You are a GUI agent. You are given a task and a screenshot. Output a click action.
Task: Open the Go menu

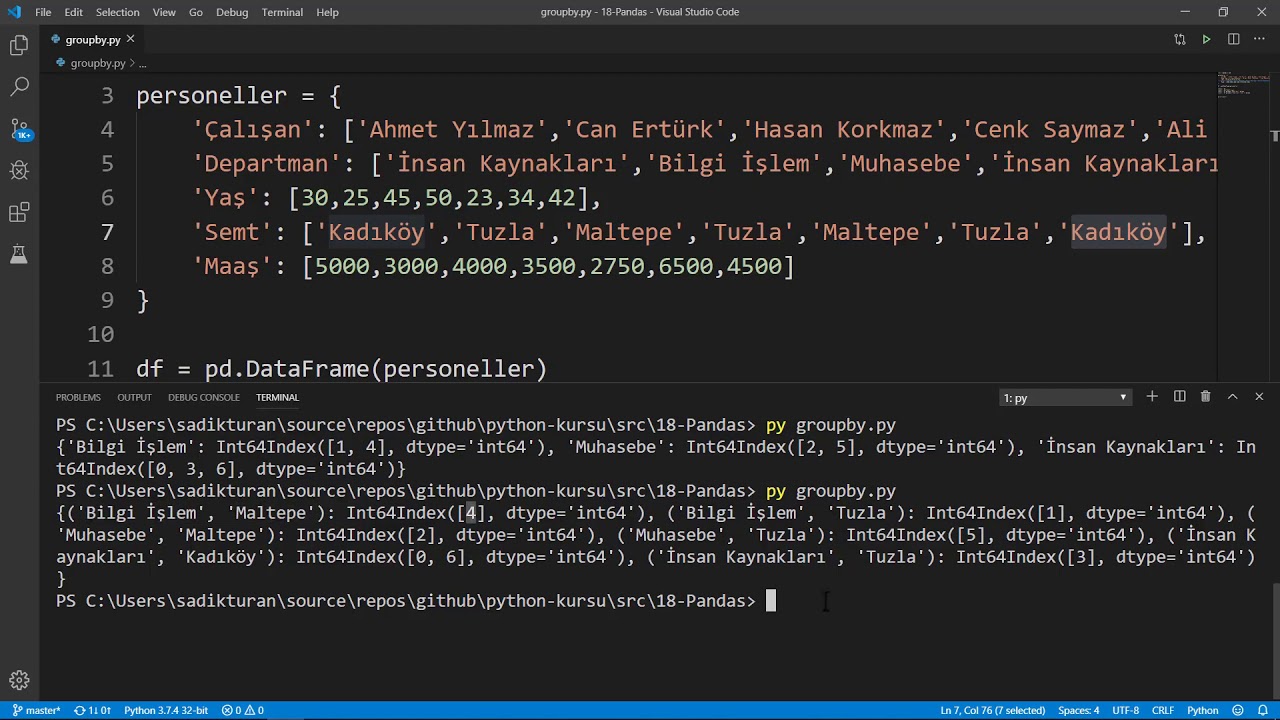[196, 12]
